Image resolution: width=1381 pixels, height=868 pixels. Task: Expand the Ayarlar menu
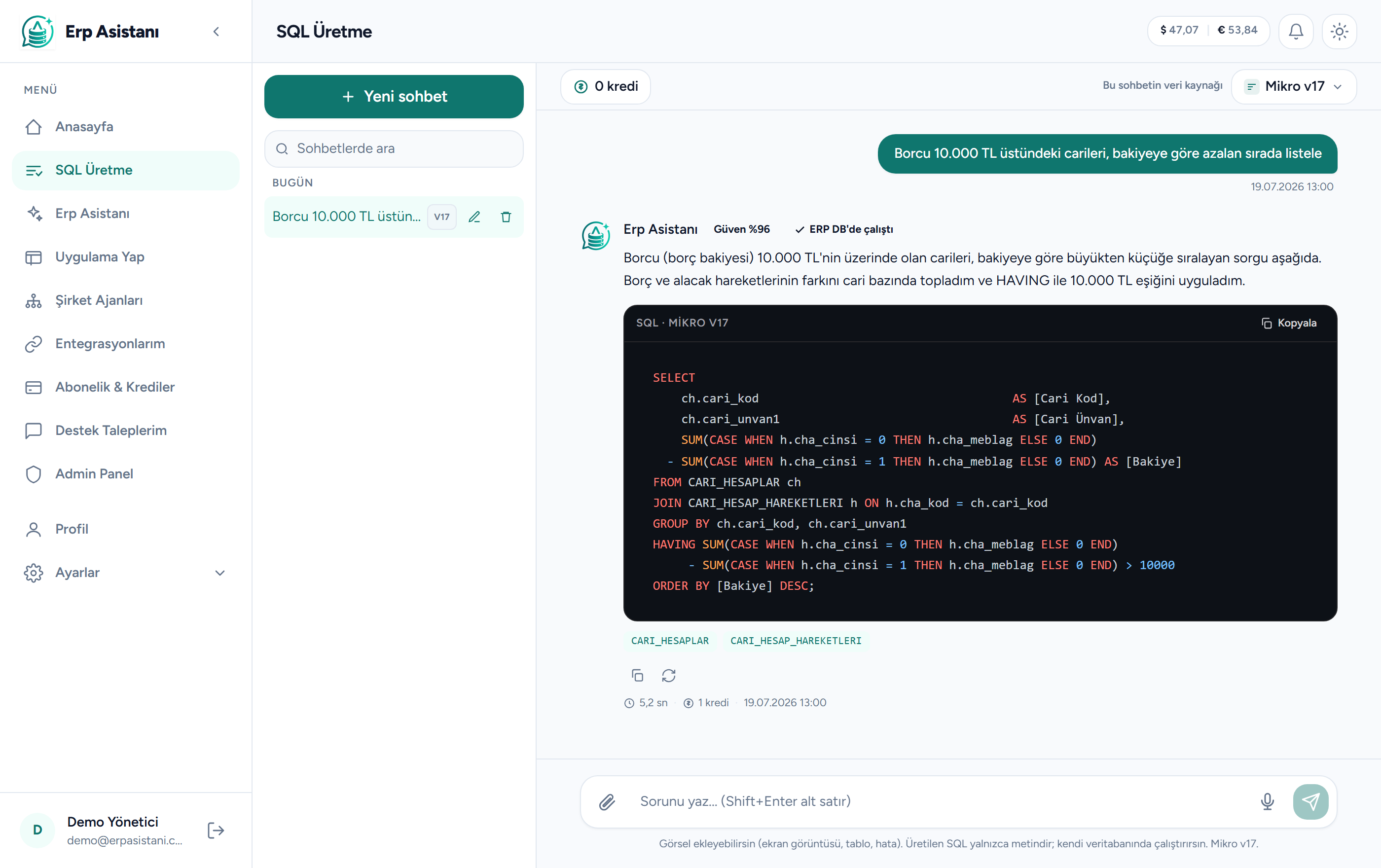126,573
